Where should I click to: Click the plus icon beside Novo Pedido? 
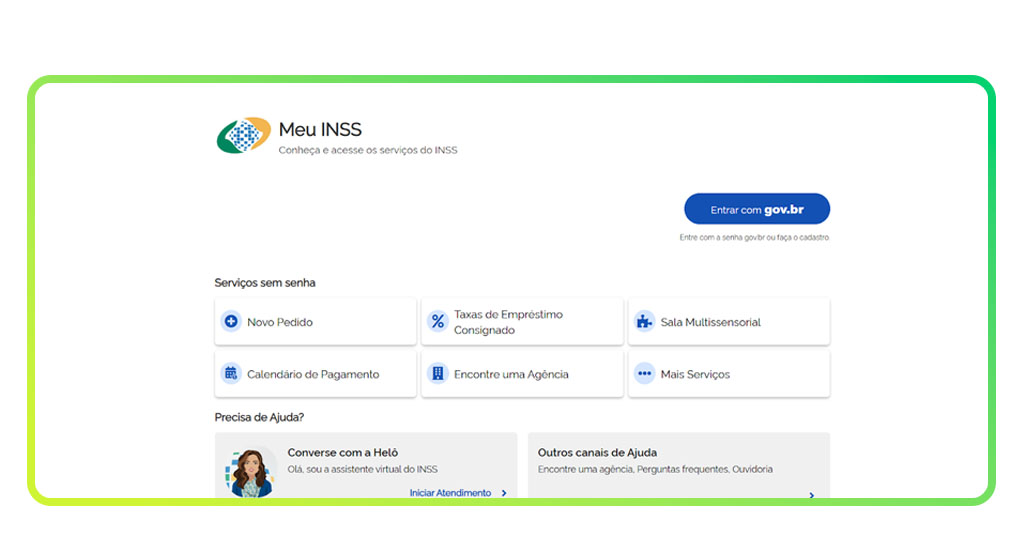click(231, 321)
